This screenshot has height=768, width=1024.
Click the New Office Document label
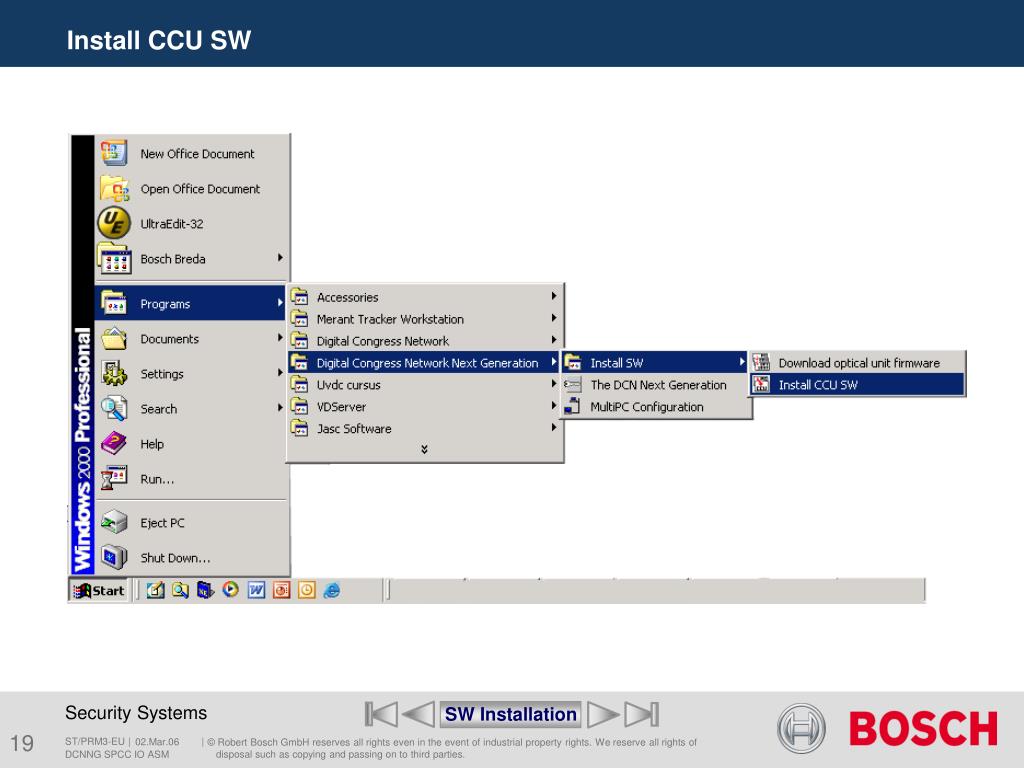(x=197, y=154)
